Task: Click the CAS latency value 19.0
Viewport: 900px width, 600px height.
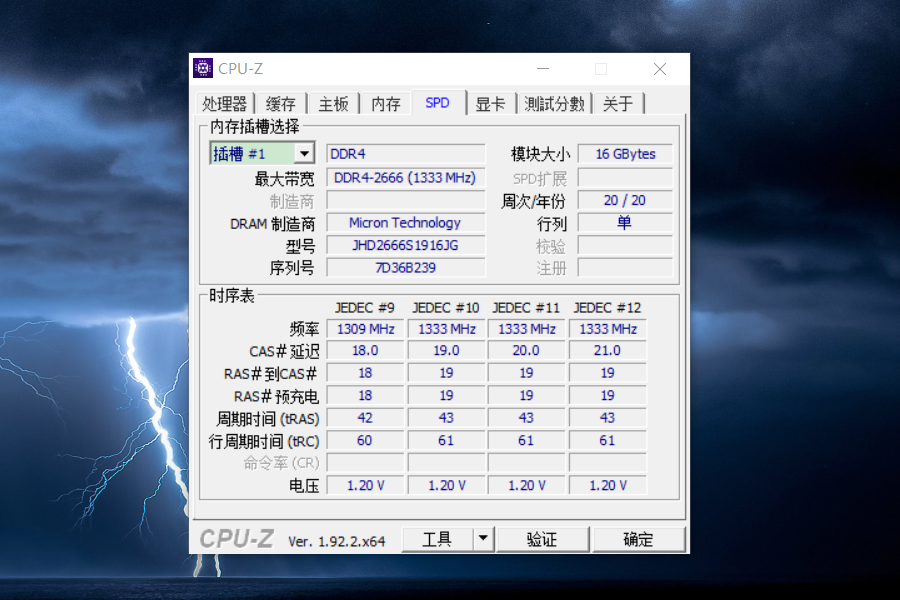Action: [x=446, y=350]
